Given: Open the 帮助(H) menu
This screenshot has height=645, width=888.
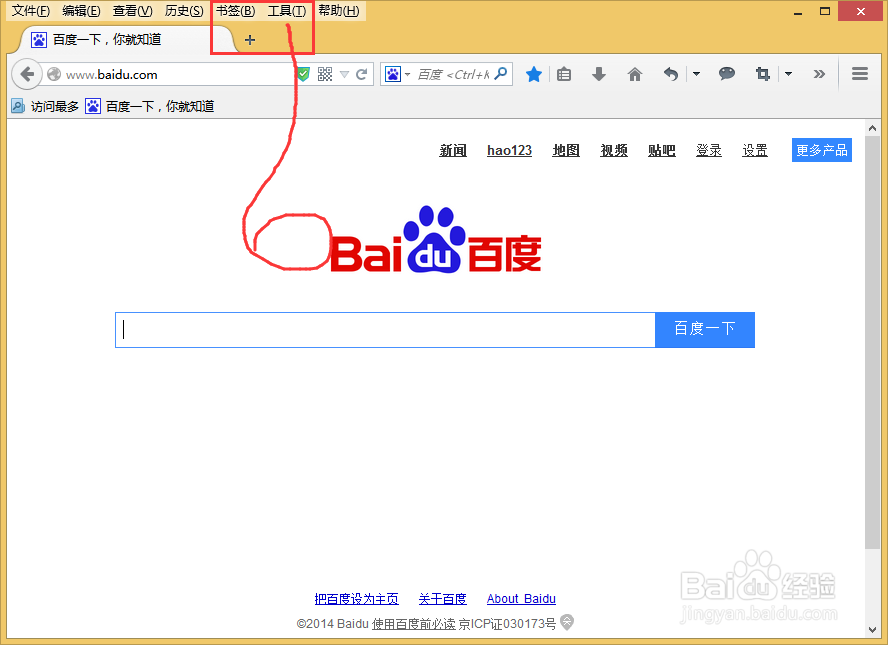Looking at the screenshot, I should [339, 11].
